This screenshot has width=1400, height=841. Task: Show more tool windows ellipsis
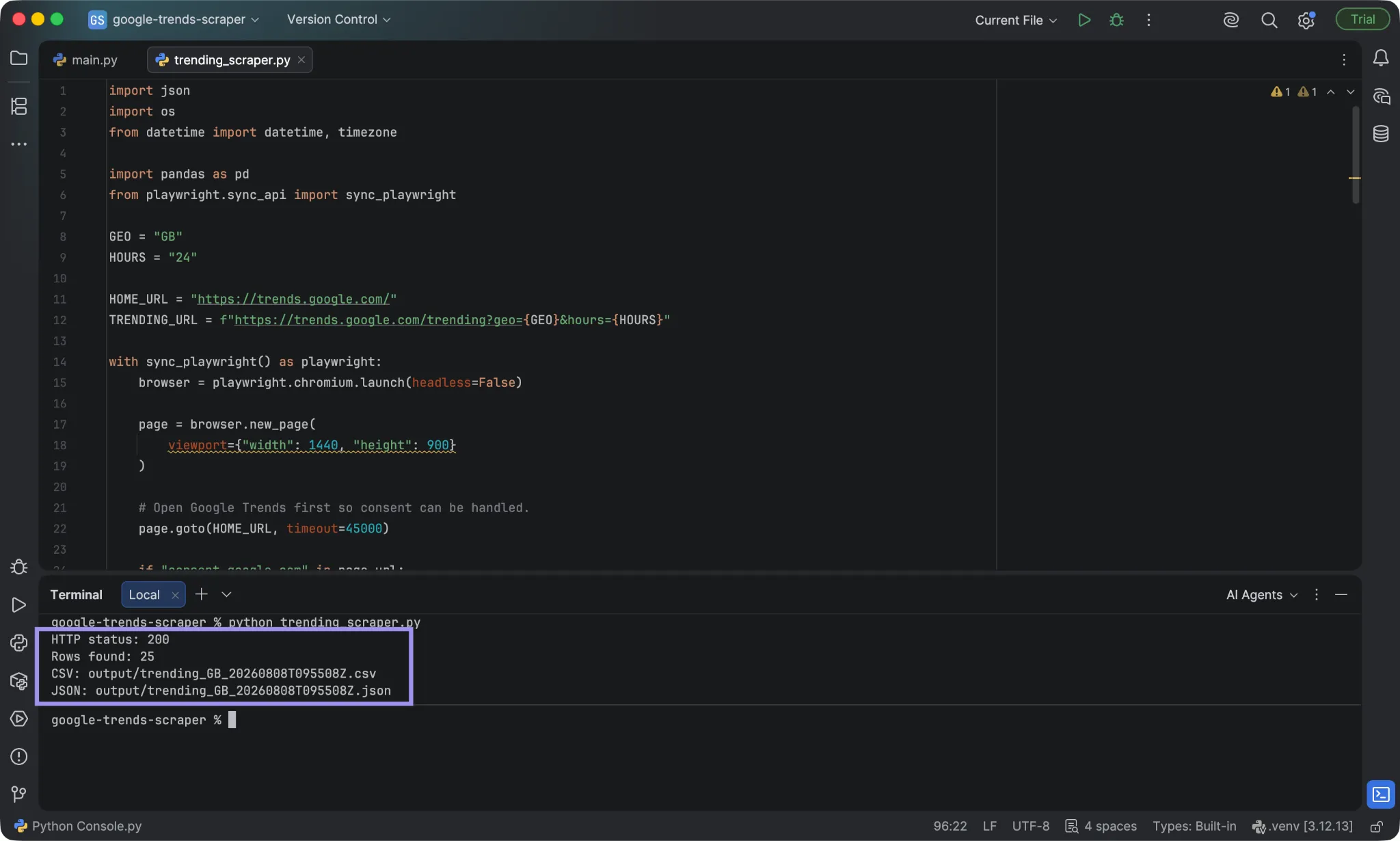[19, 144]
